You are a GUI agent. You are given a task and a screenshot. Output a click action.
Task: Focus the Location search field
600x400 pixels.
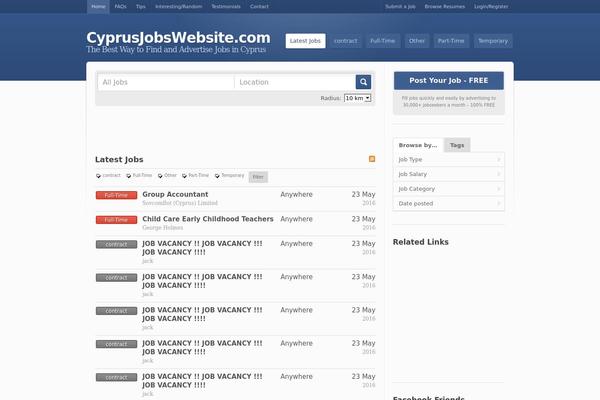point(294,82)
